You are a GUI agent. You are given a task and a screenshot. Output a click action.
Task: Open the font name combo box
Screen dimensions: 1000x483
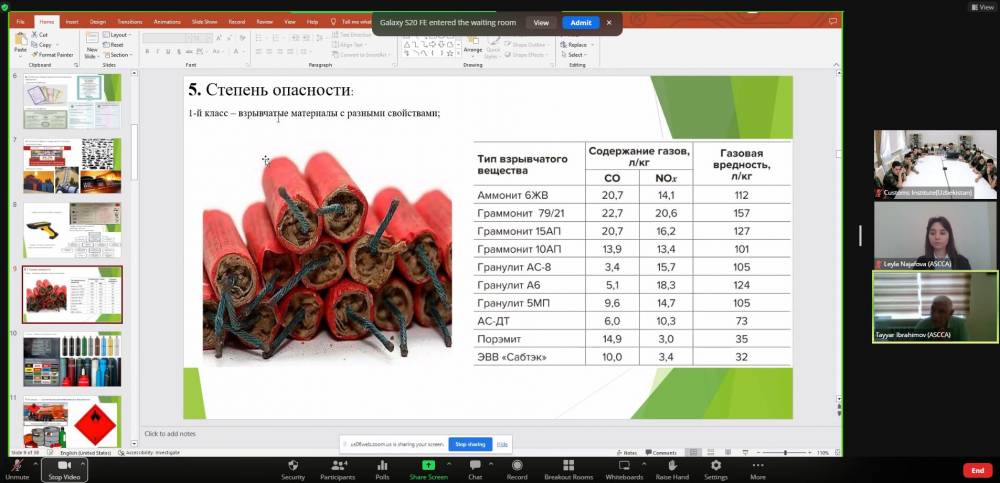click(167, 38)
